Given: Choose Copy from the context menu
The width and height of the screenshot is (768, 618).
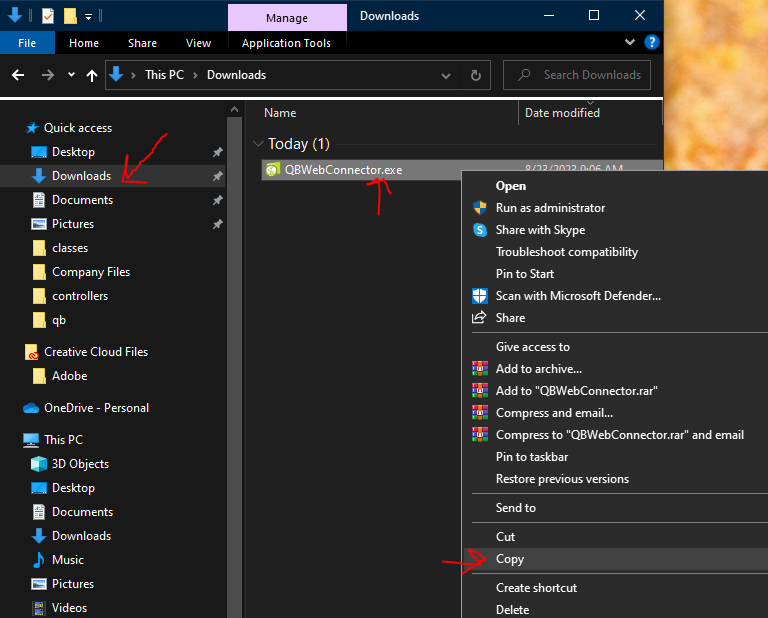Looking at the screenshot, I should click(510, 560).
